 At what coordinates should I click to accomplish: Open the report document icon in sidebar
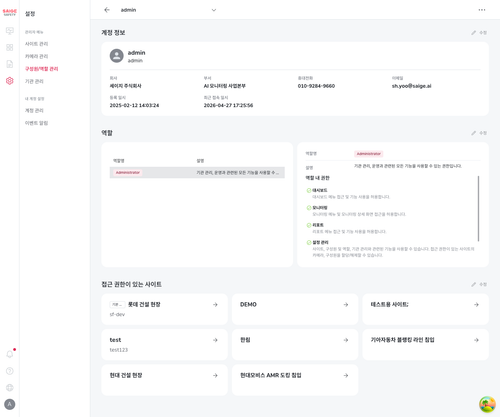[x=10, y=64]
